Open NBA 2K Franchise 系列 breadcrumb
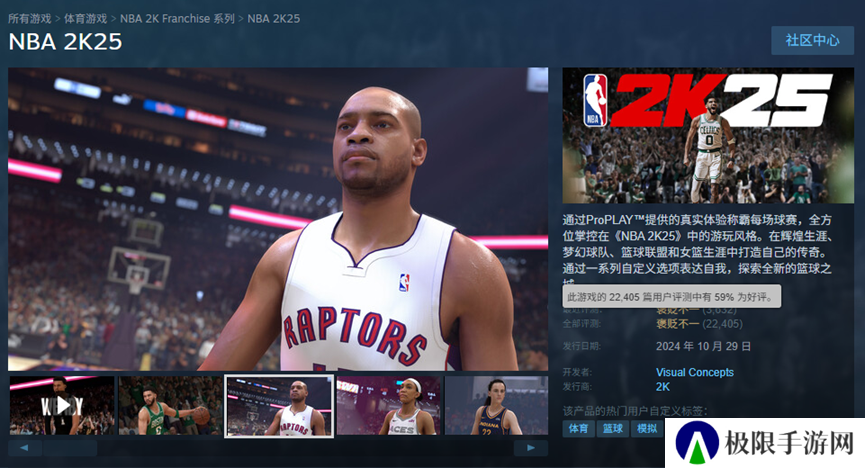The width and height of the screenshot is (865, 468). 177,18
